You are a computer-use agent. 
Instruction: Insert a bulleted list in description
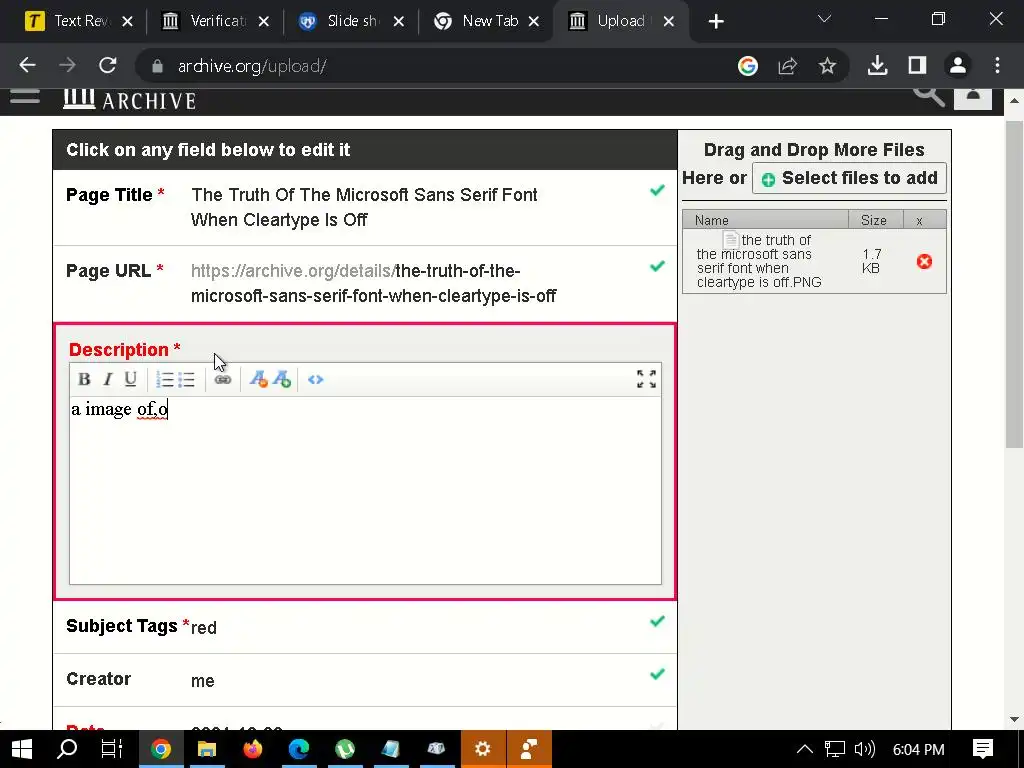tap(187, 379)
